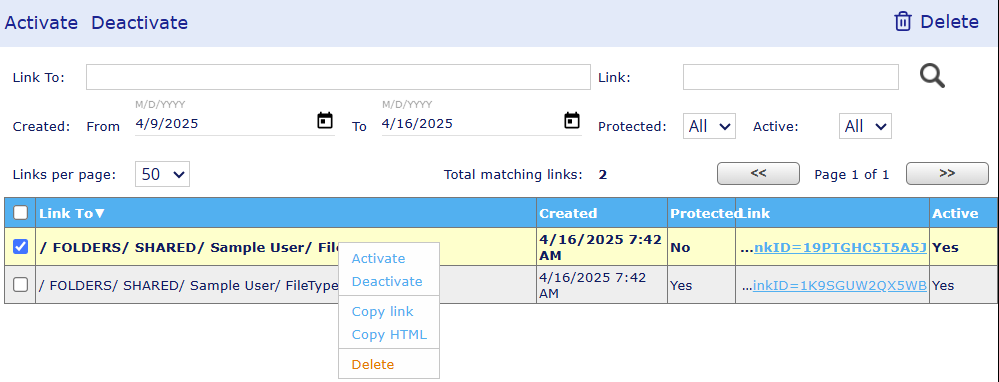Focus the Link To search field
This screenshot has height=382, width=999.
338,77
